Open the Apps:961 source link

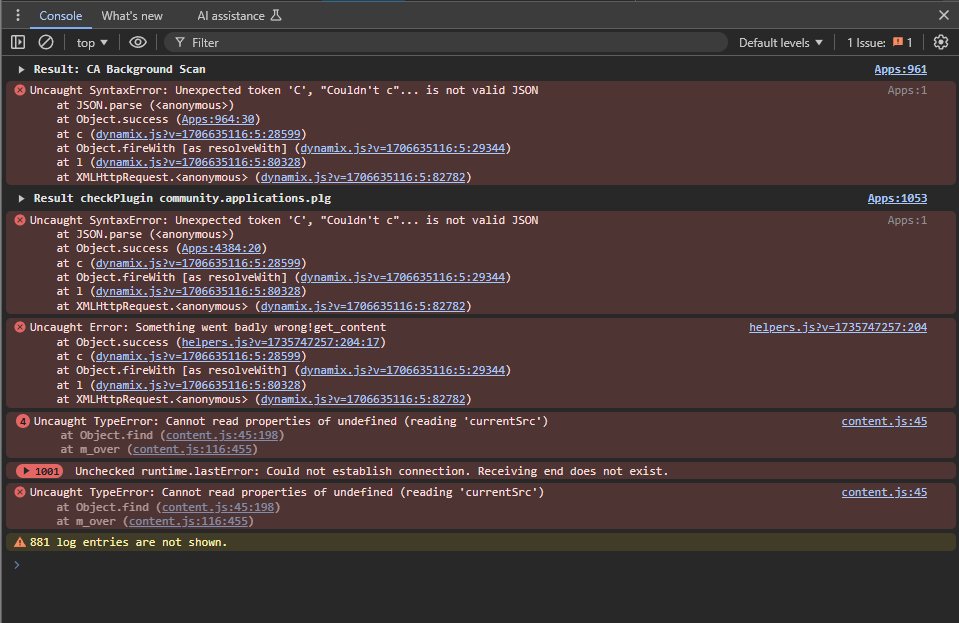click(900, 69)
